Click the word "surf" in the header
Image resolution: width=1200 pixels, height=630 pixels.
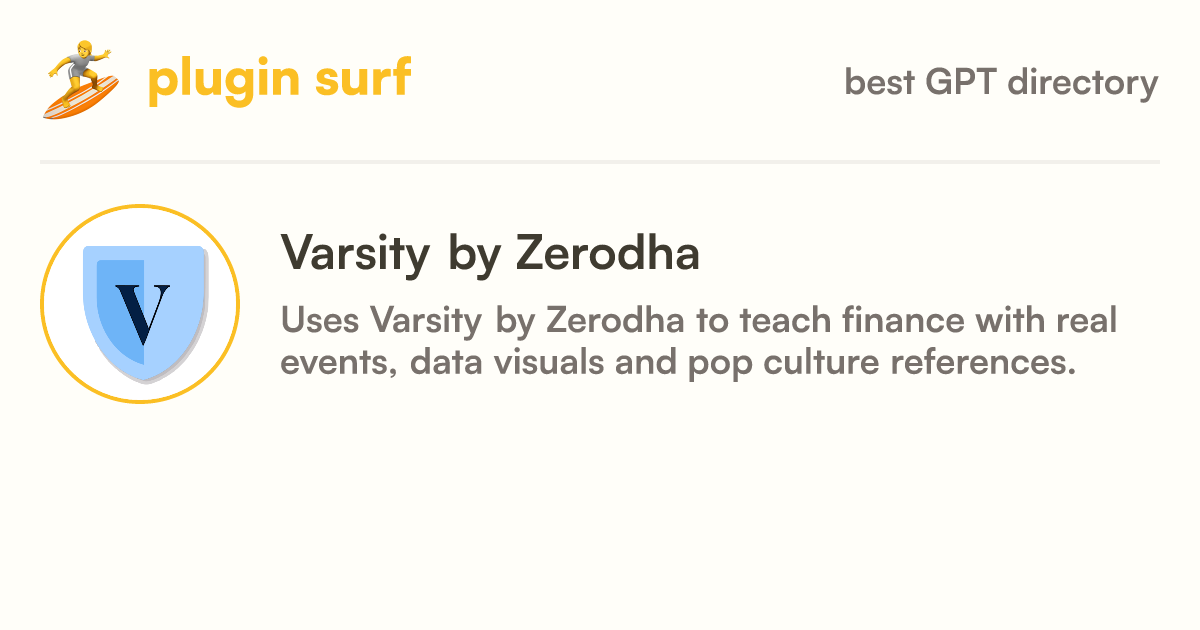click(361, 78)
